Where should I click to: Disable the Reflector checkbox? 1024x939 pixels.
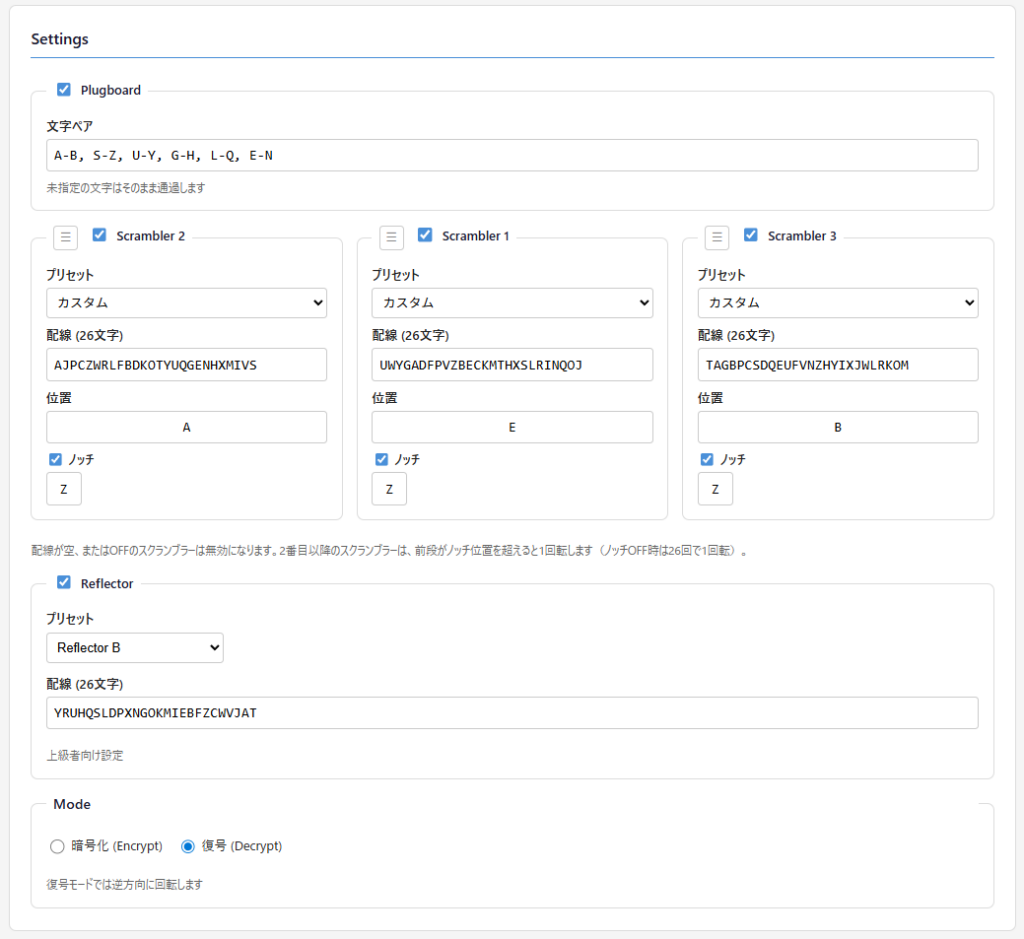[64, 583]
